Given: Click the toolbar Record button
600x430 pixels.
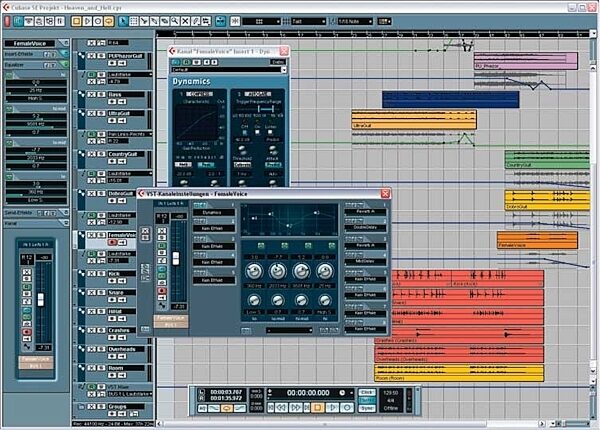Looking at the screenshot, I should pyautogui.click(x=98, y=21).
